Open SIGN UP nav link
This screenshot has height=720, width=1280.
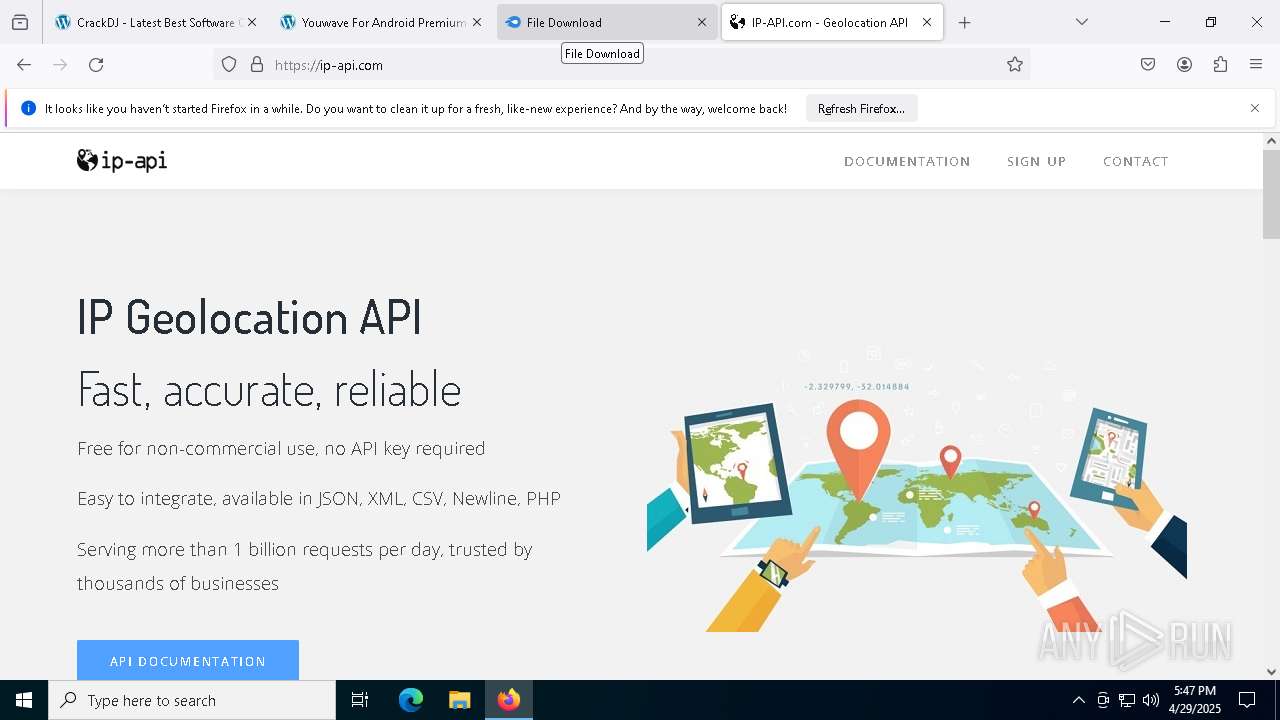pyautogui.click(x=1036, y=161)
